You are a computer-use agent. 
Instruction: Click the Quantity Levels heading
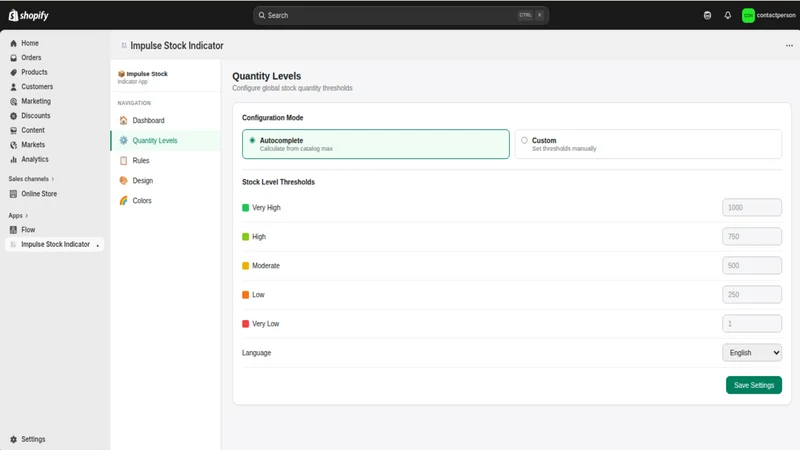[266, 76]
